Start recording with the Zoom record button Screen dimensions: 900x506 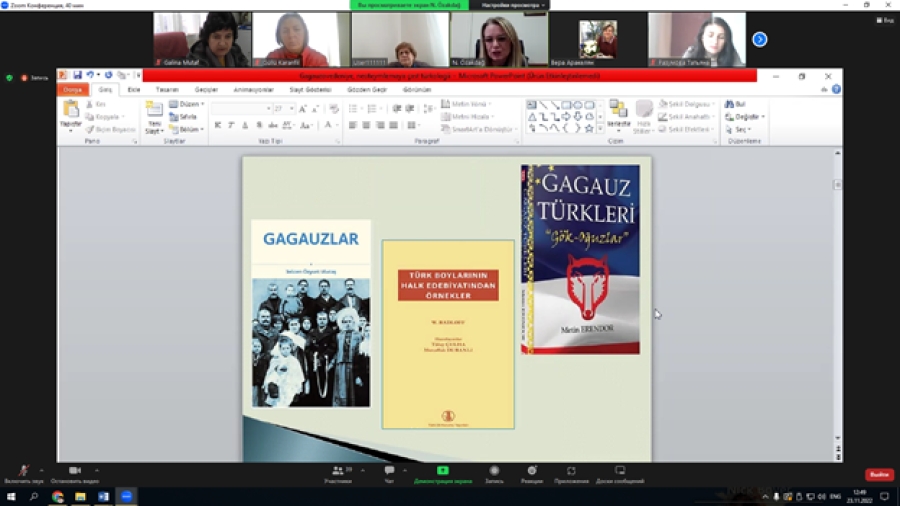click(x=494, y=471)
